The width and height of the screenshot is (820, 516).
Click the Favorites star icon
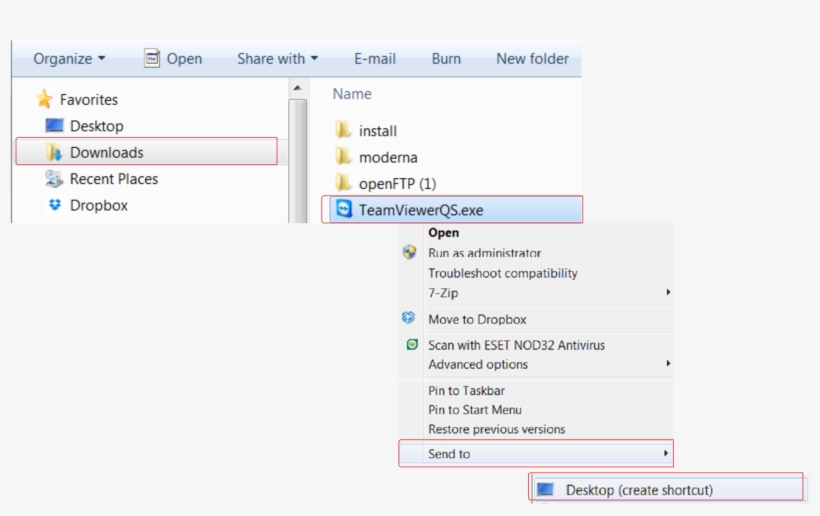point(44,99)
